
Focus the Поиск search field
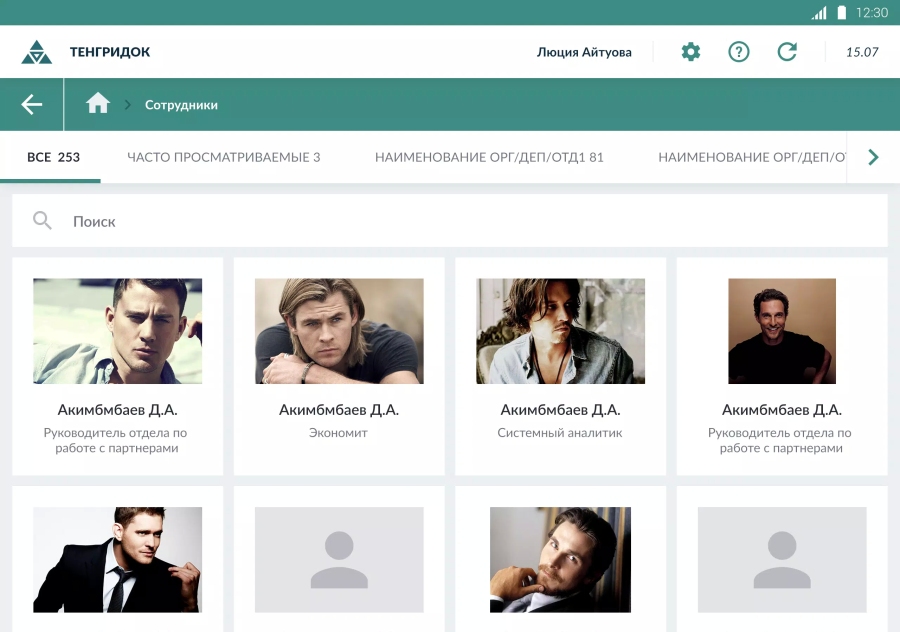(x=450, y=221)
